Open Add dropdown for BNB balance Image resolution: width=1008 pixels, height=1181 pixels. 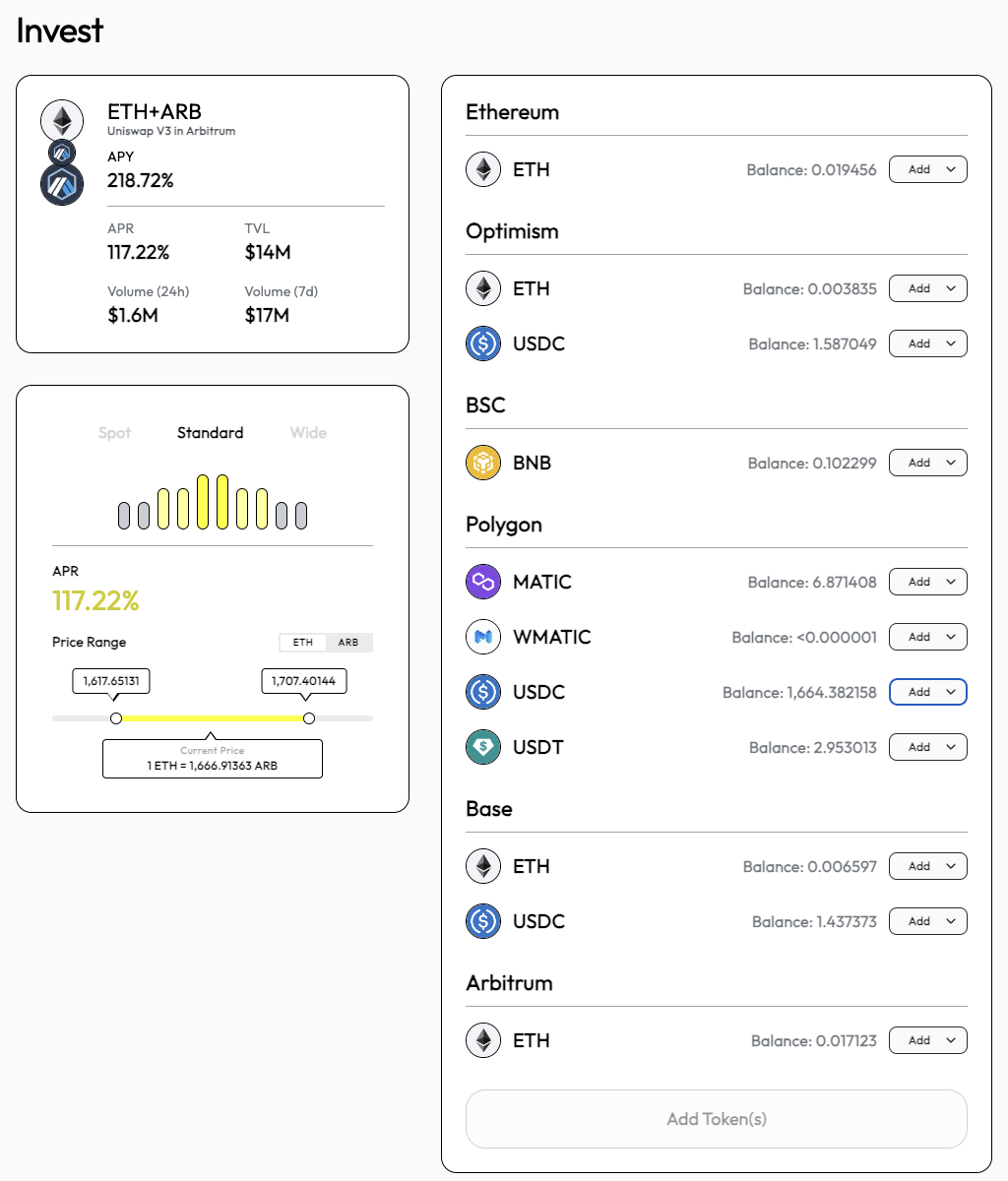point(928,463)
